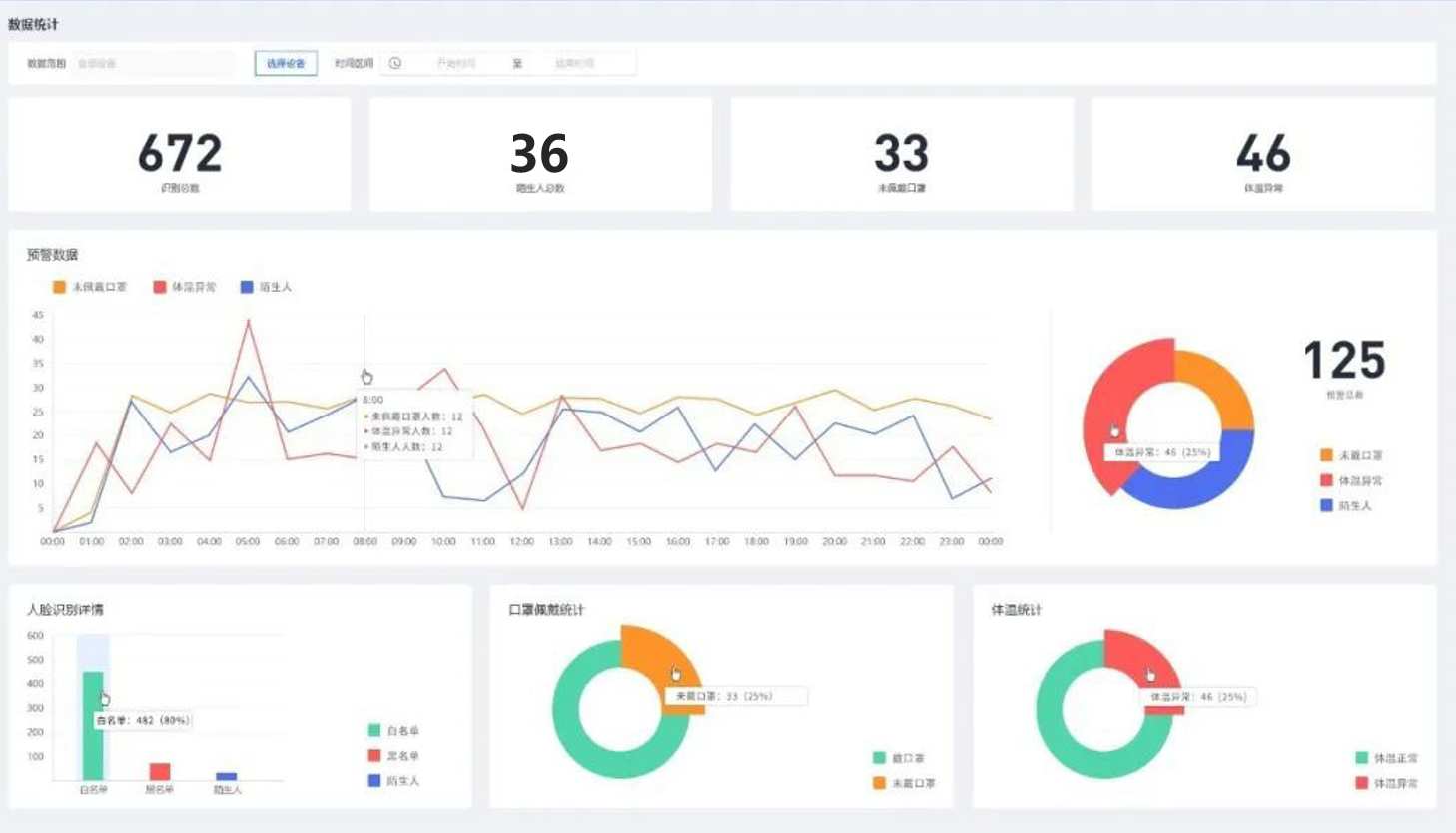1456x833 pixels.
Task: Toggle blue 陌生人 legend above line chart
Action: pos(266,287)
